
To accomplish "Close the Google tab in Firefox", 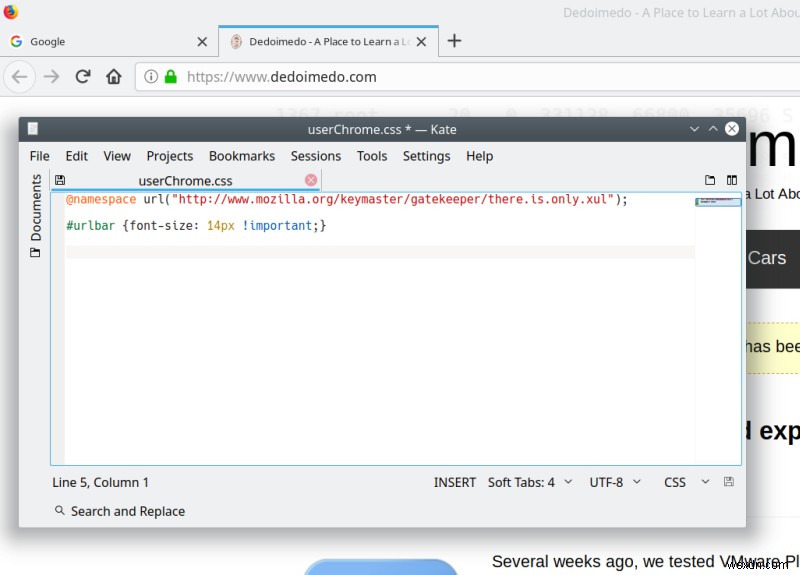I will point(202,42).
